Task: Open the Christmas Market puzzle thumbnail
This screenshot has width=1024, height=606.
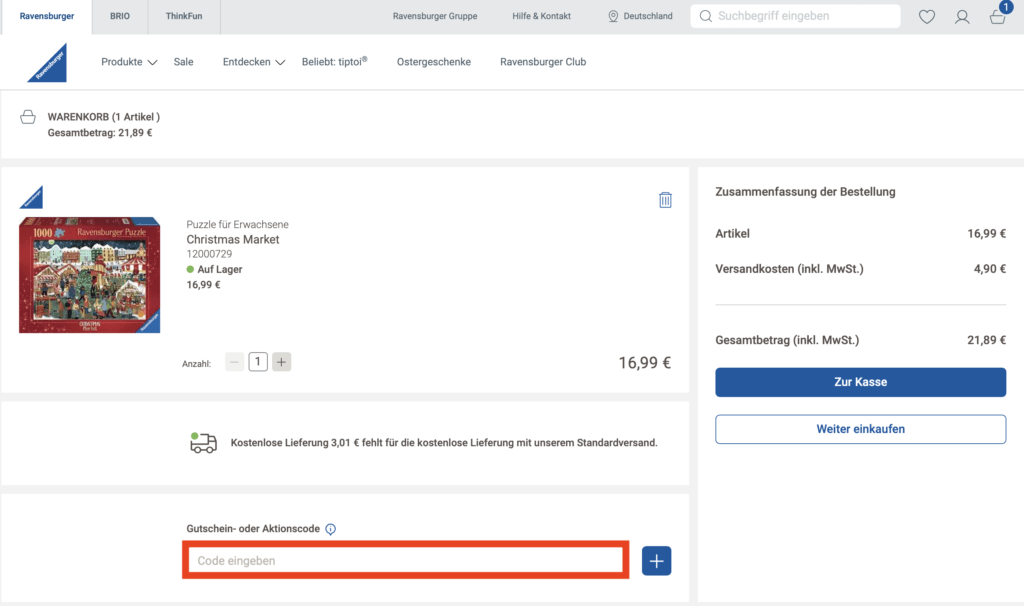Action: pos(89,275)
